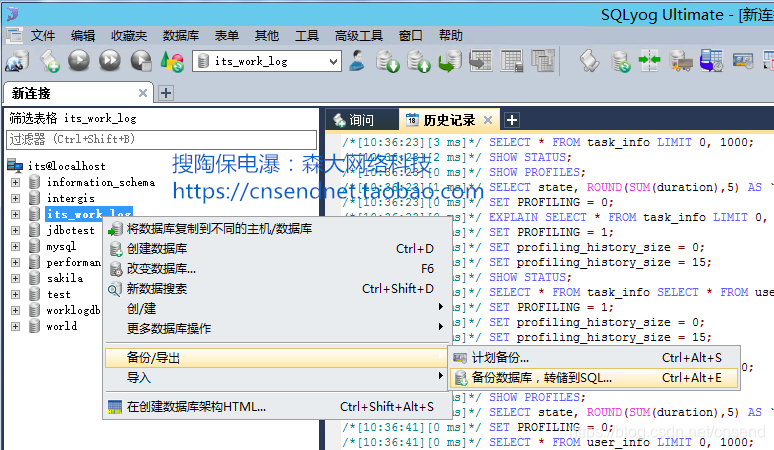Open the 编辑 menu
Viewport: 774px width, 450px height.
(82, 36)
